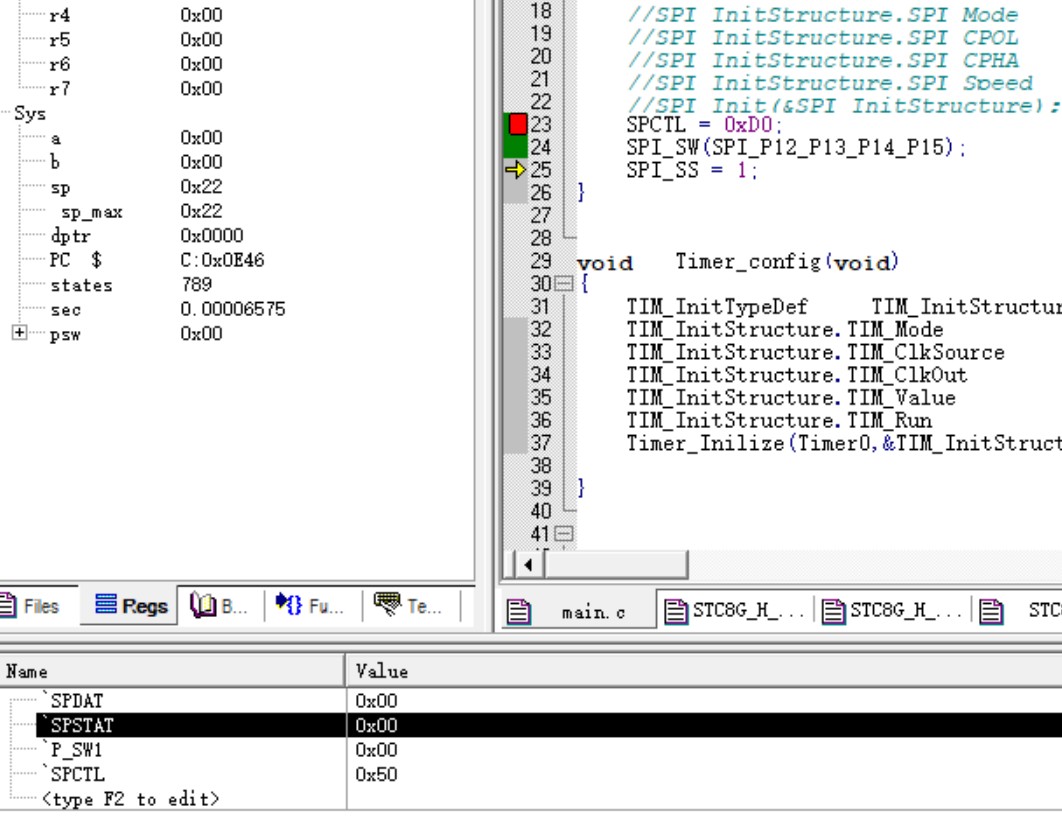Expand the psw register node

point(20,334)
